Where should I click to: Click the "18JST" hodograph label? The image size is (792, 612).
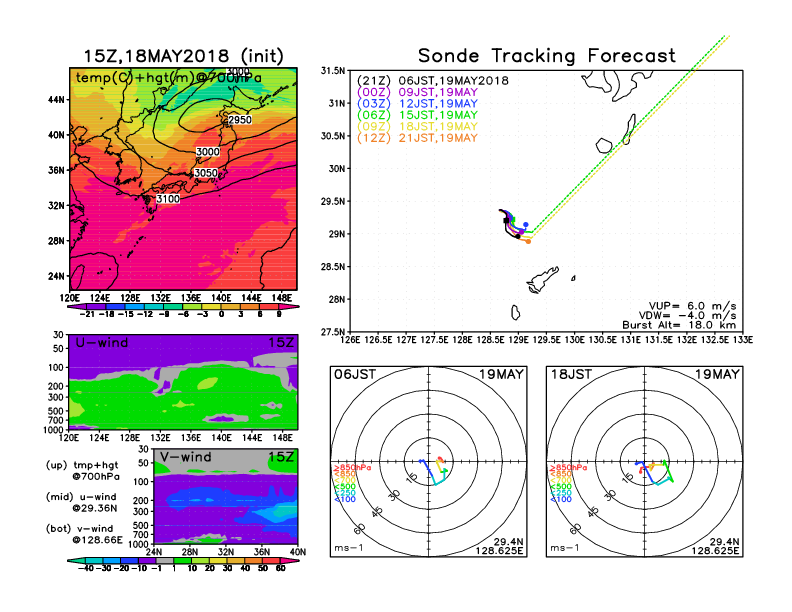[571, 375]
